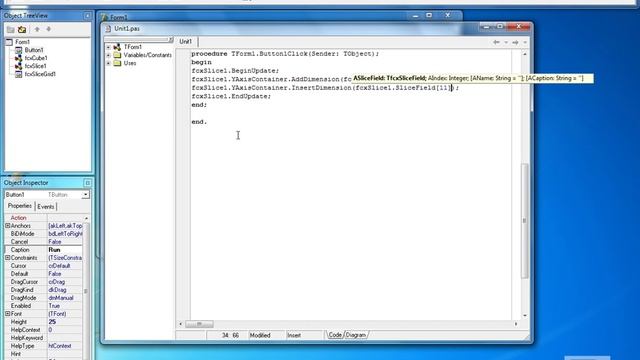The height and width of the screenshot is (360, 640).
Task: Select Button1 in the Object TreeView
Action: pyautogui.click(x=34, y=50)
